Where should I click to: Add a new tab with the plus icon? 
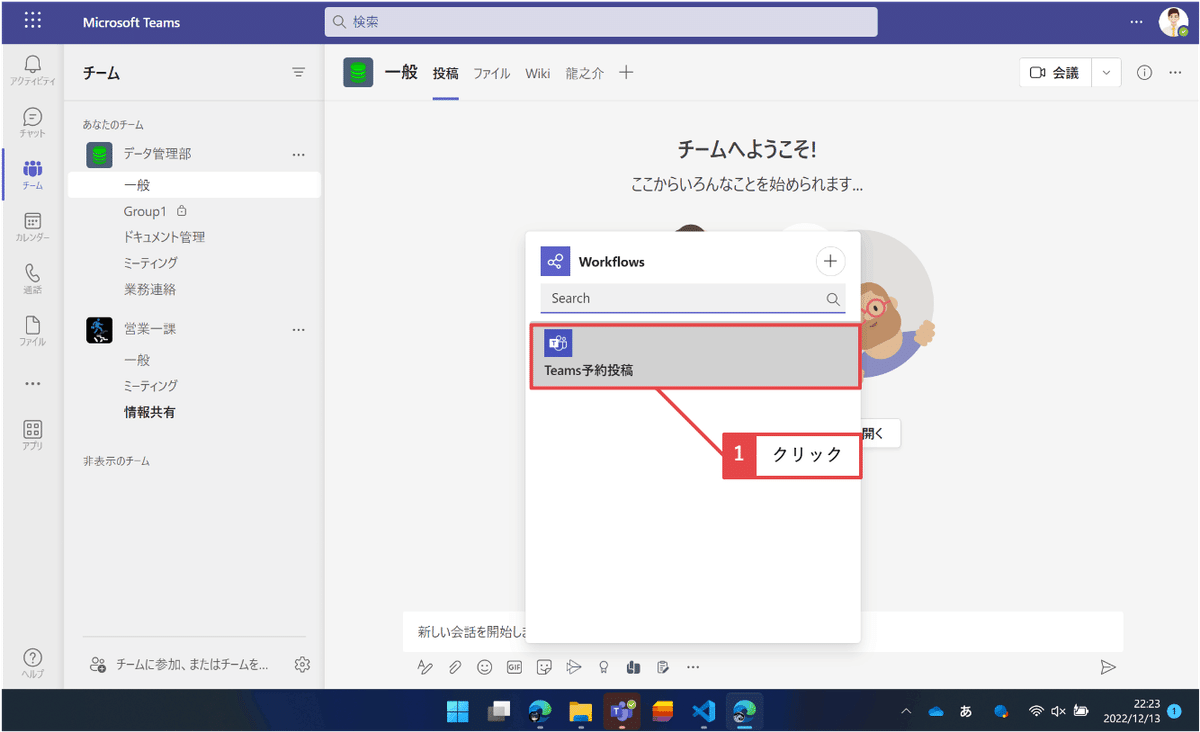point(626,73)
